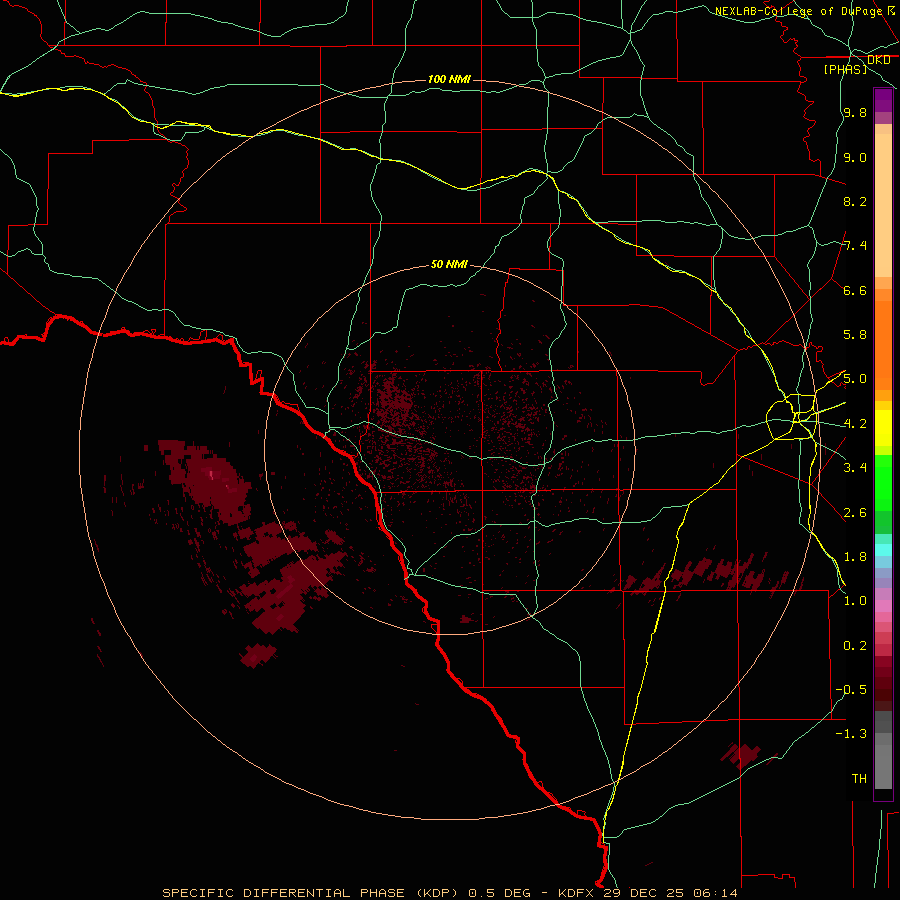Image resolution: width=900 pixels, height=900 pixels.
Task: Click the 4.2 value on the color scale
Action: coord(855,424)
